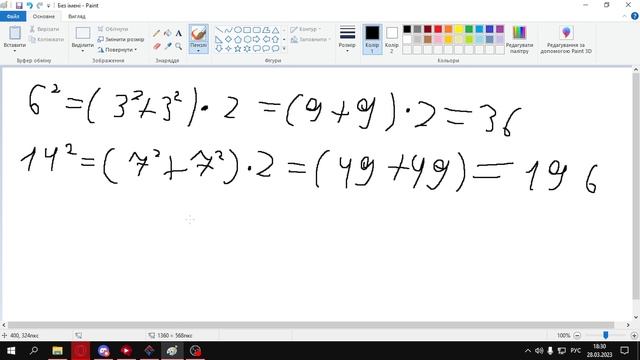Screen dimensions: 640x360
Task: Choose Color 1 as active color
Action: 372,39
